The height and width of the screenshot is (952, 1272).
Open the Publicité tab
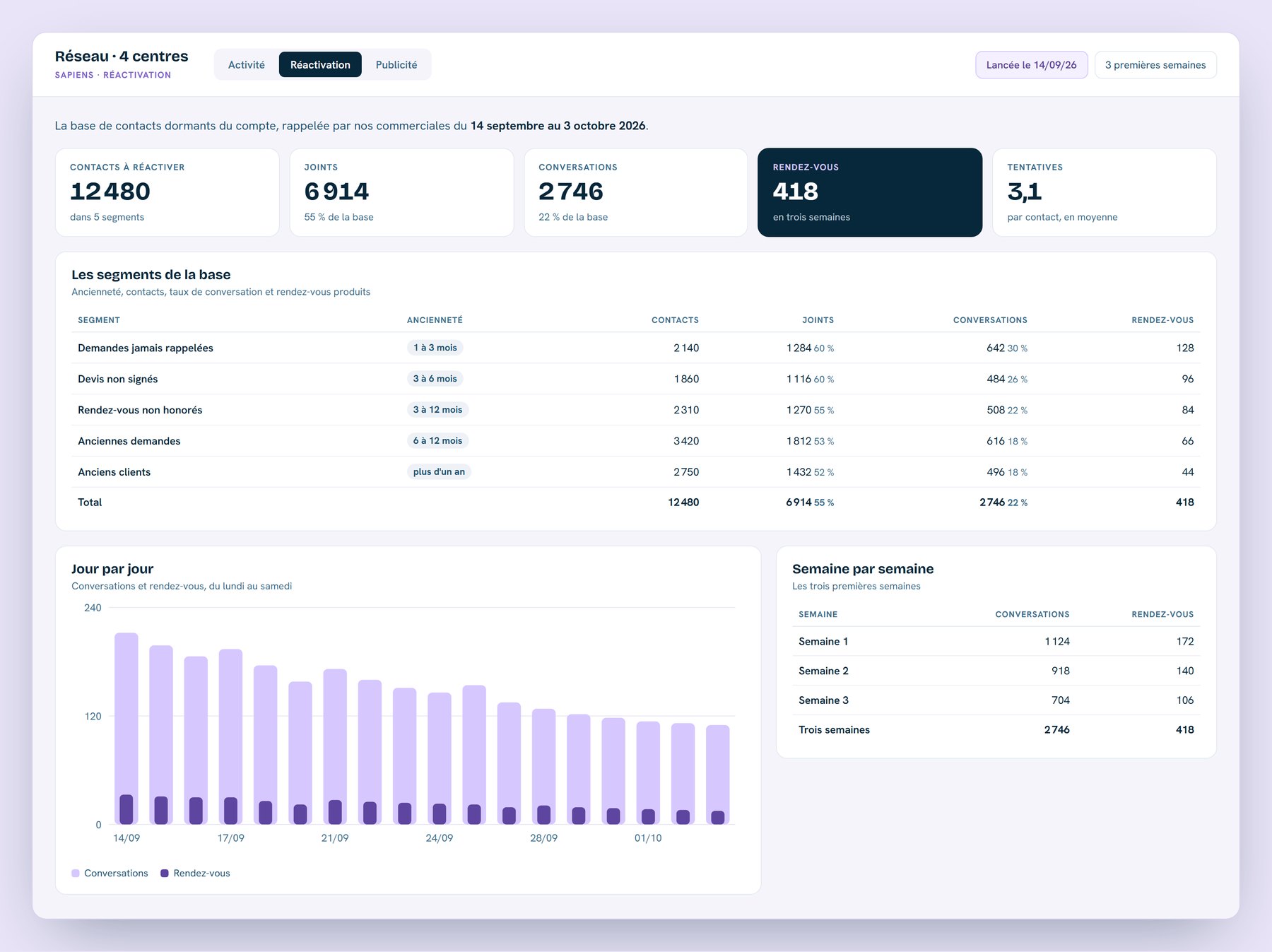point(396,64)
